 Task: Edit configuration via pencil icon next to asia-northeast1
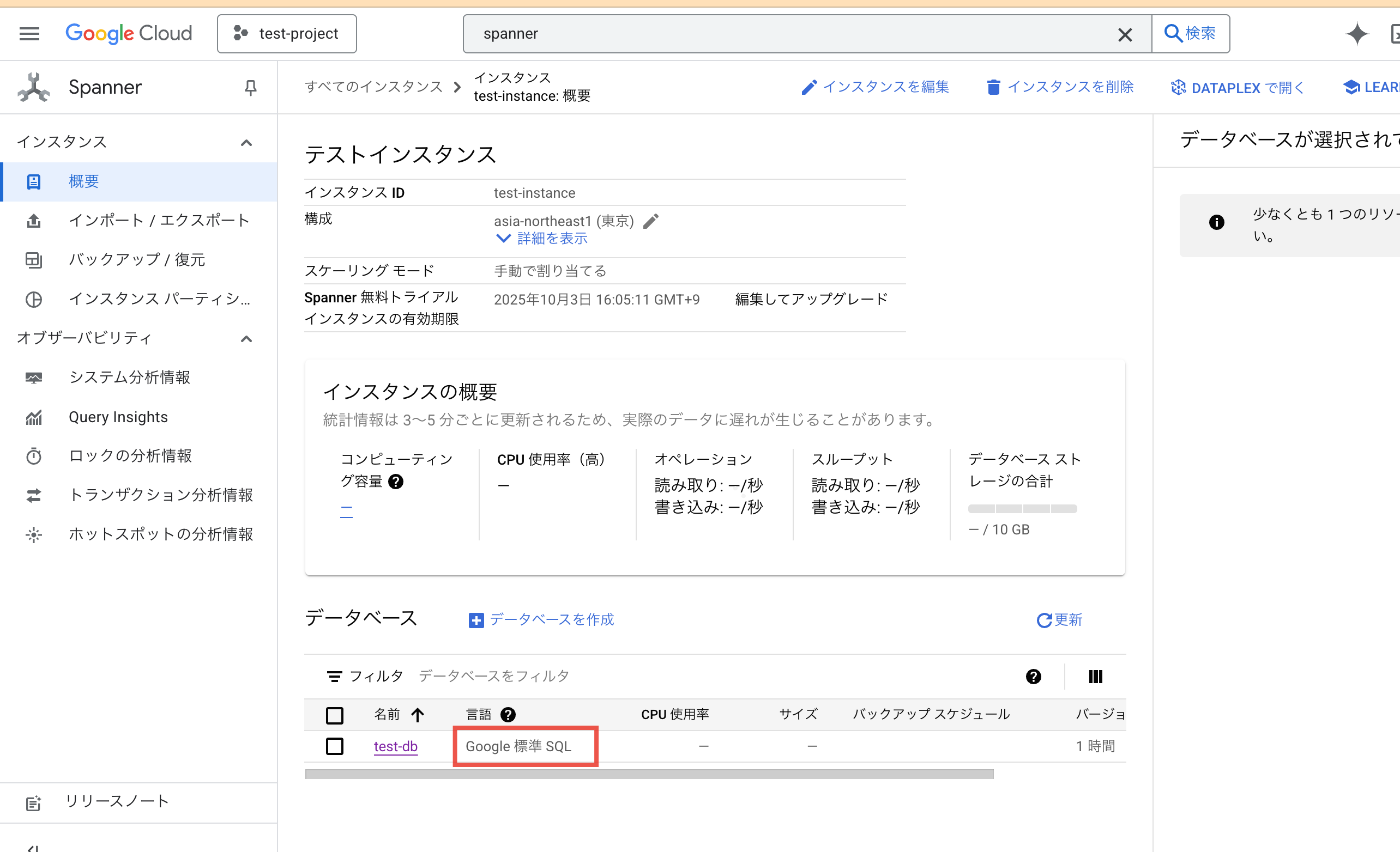651,221
